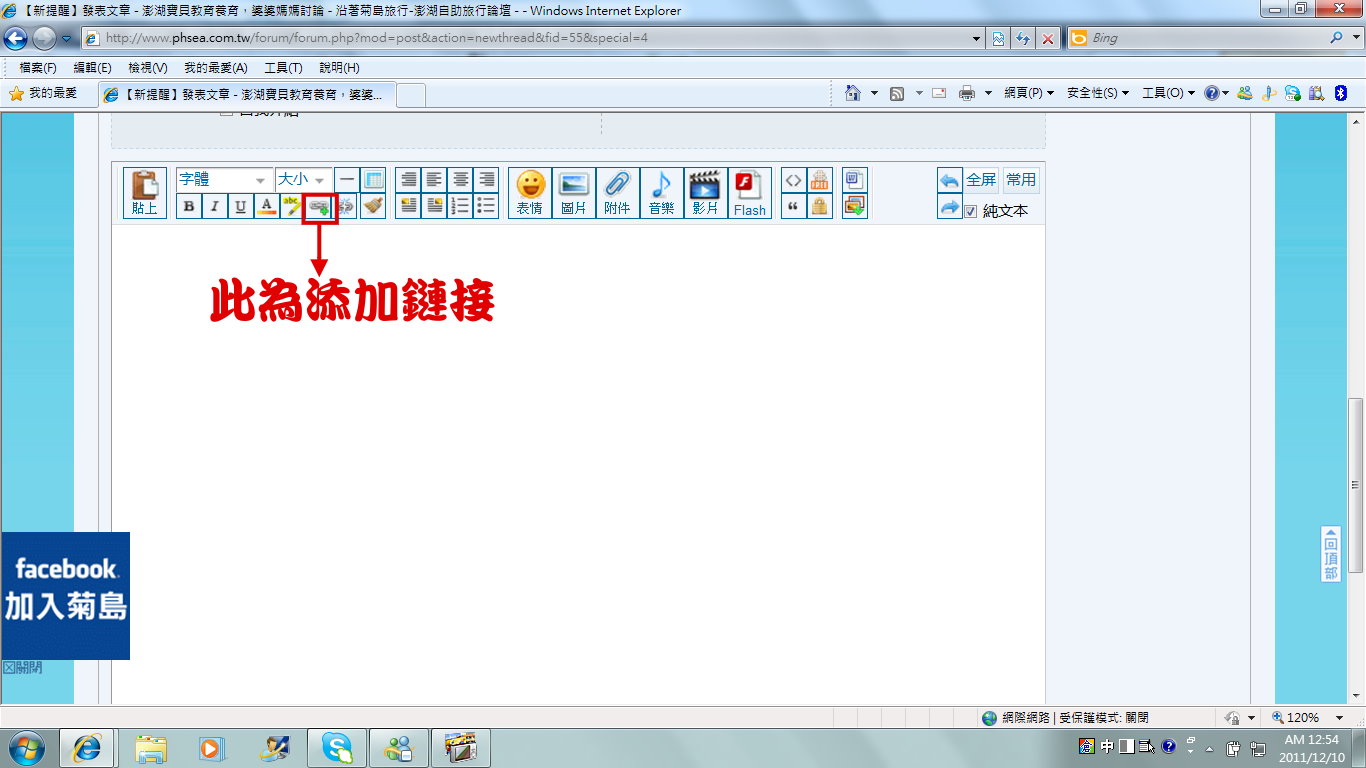This screenshot has width=1366, height=768.
Task: Click the IE refresh button
Action: pyautogui.click(x=1023, y=38)
